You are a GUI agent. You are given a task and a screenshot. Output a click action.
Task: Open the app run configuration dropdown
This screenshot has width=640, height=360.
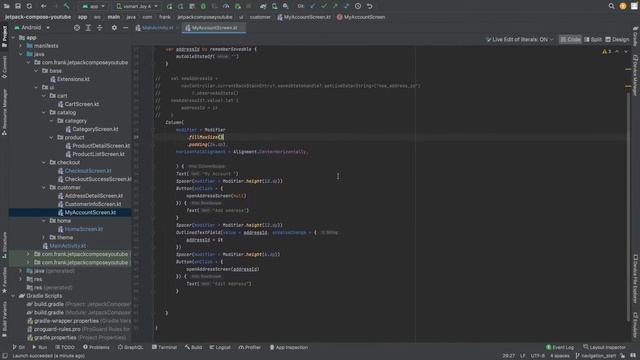(93, 6)
